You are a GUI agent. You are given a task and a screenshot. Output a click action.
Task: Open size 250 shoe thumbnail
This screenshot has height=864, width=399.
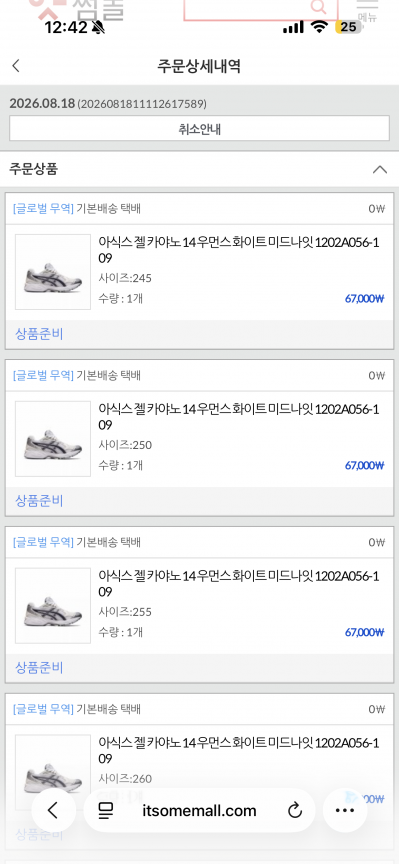point(53,439)
